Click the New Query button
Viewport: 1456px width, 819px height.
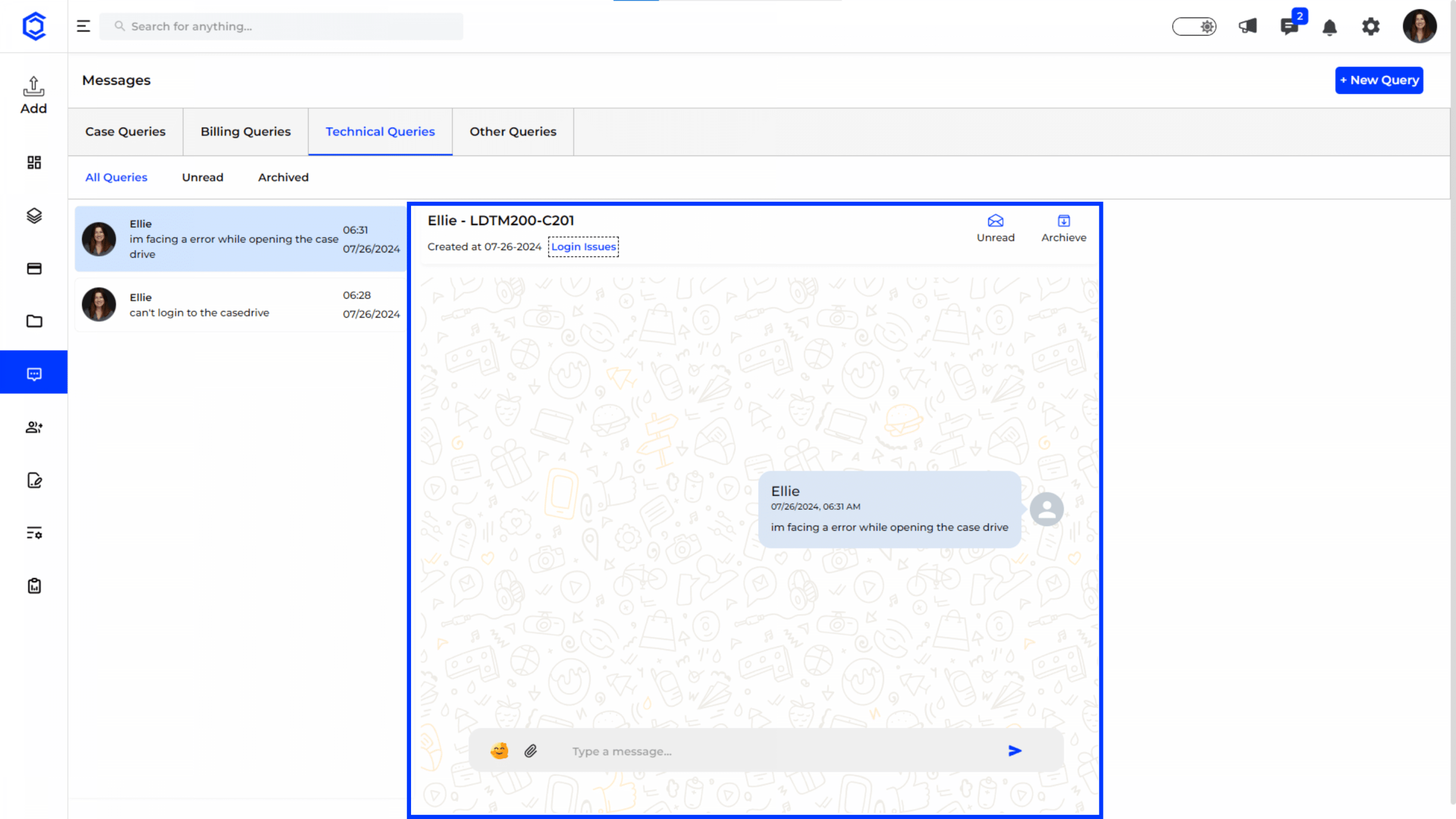pyautogui.click(x=1379, y=80)
